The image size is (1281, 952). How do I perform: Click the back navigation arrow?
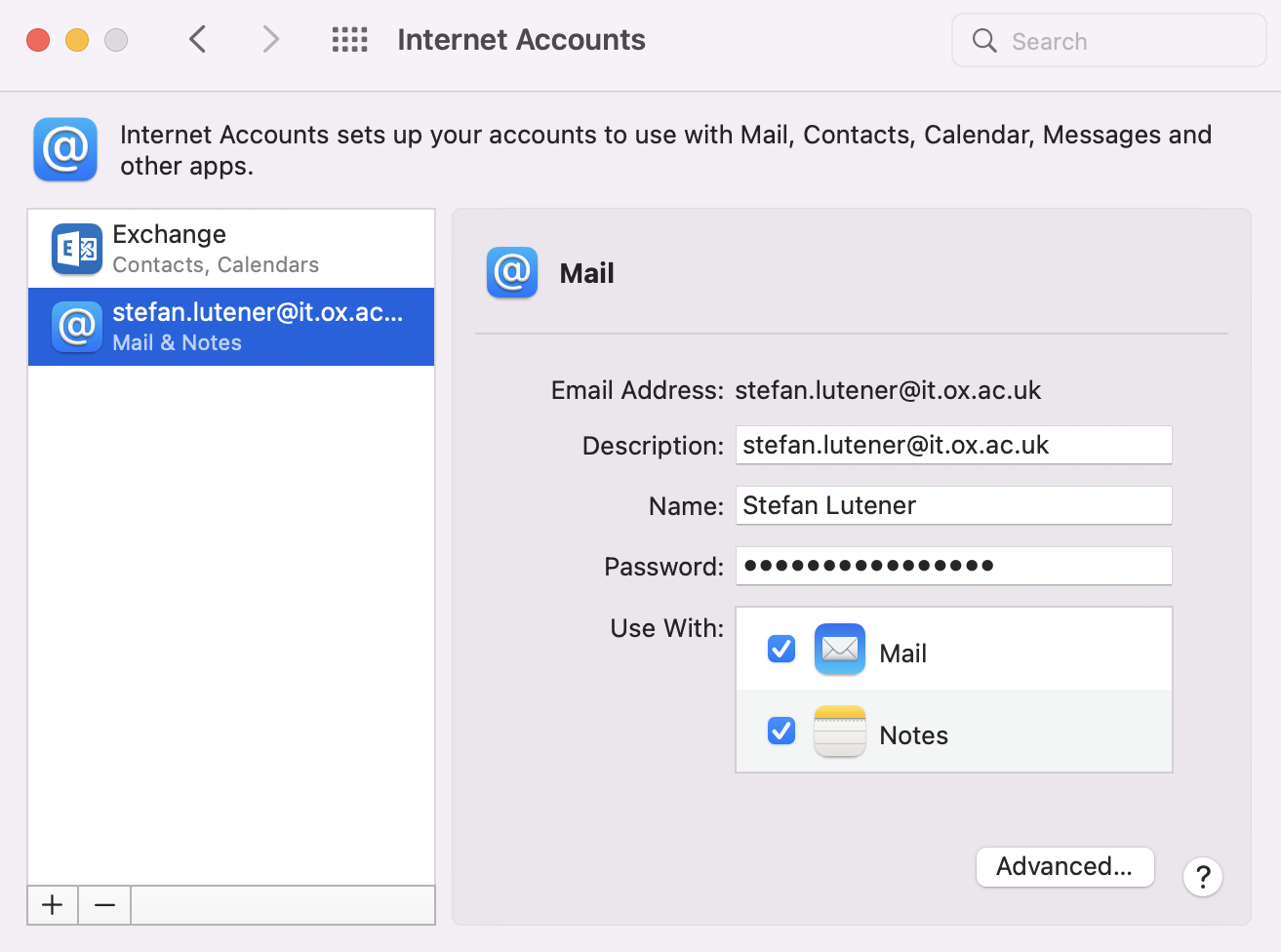(x=198, y=40)
